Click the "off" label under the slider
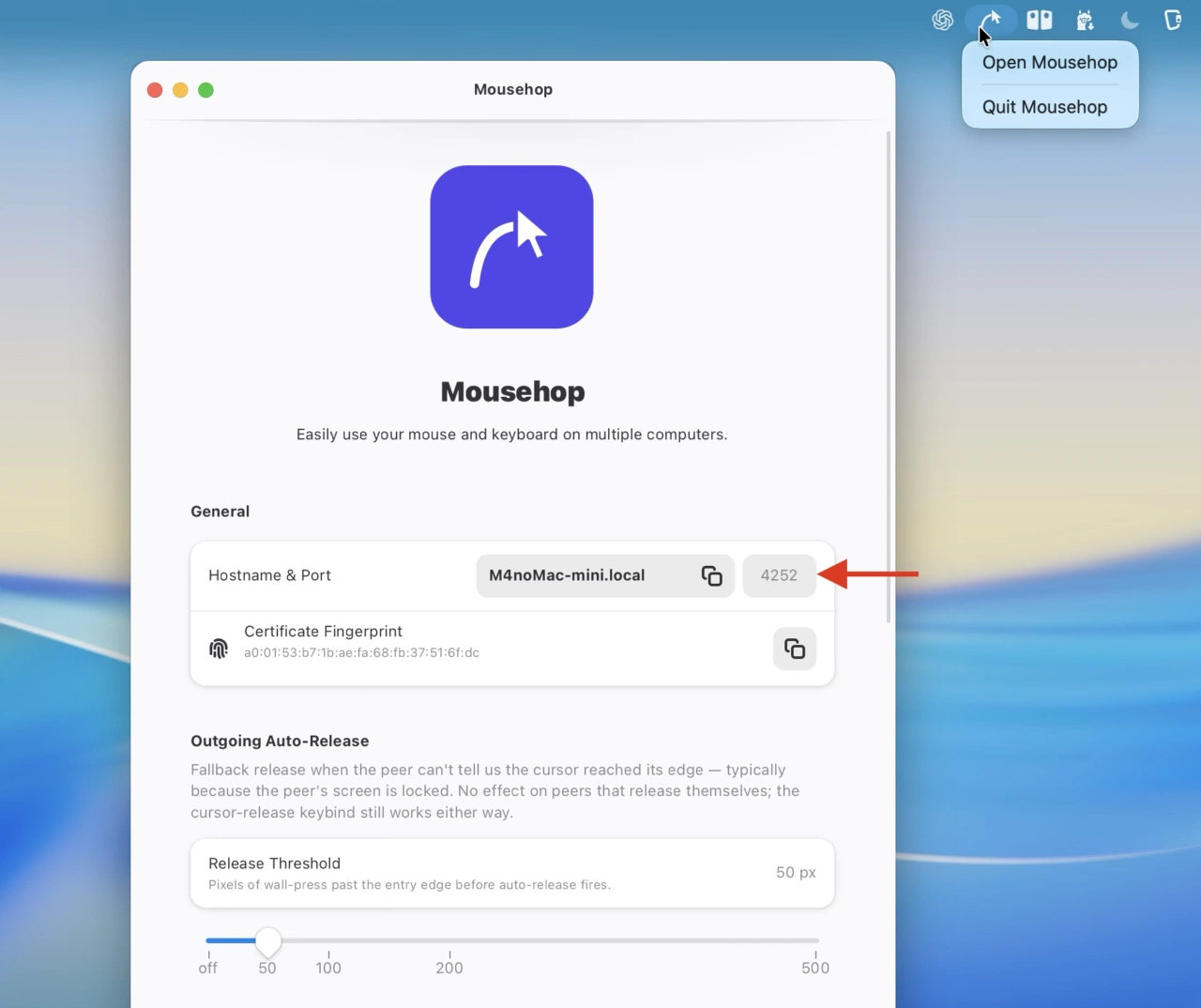This screenshot has width=1201, height=1008. coord(207,968)
